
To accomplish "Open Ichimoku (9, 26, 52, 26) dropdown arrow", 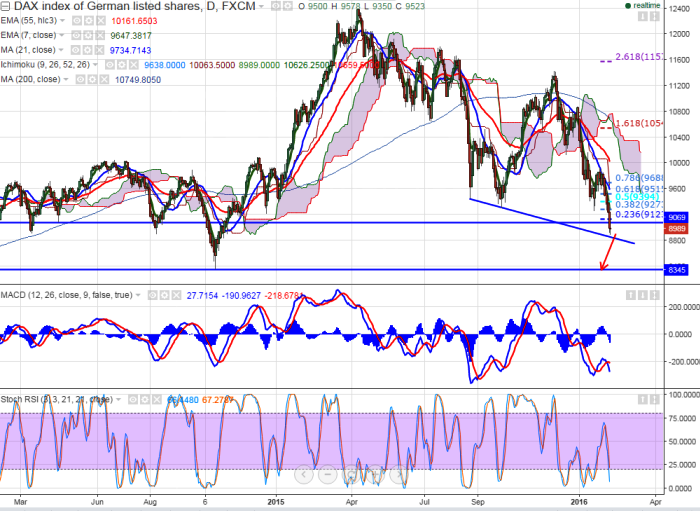I will click(95, 65).
